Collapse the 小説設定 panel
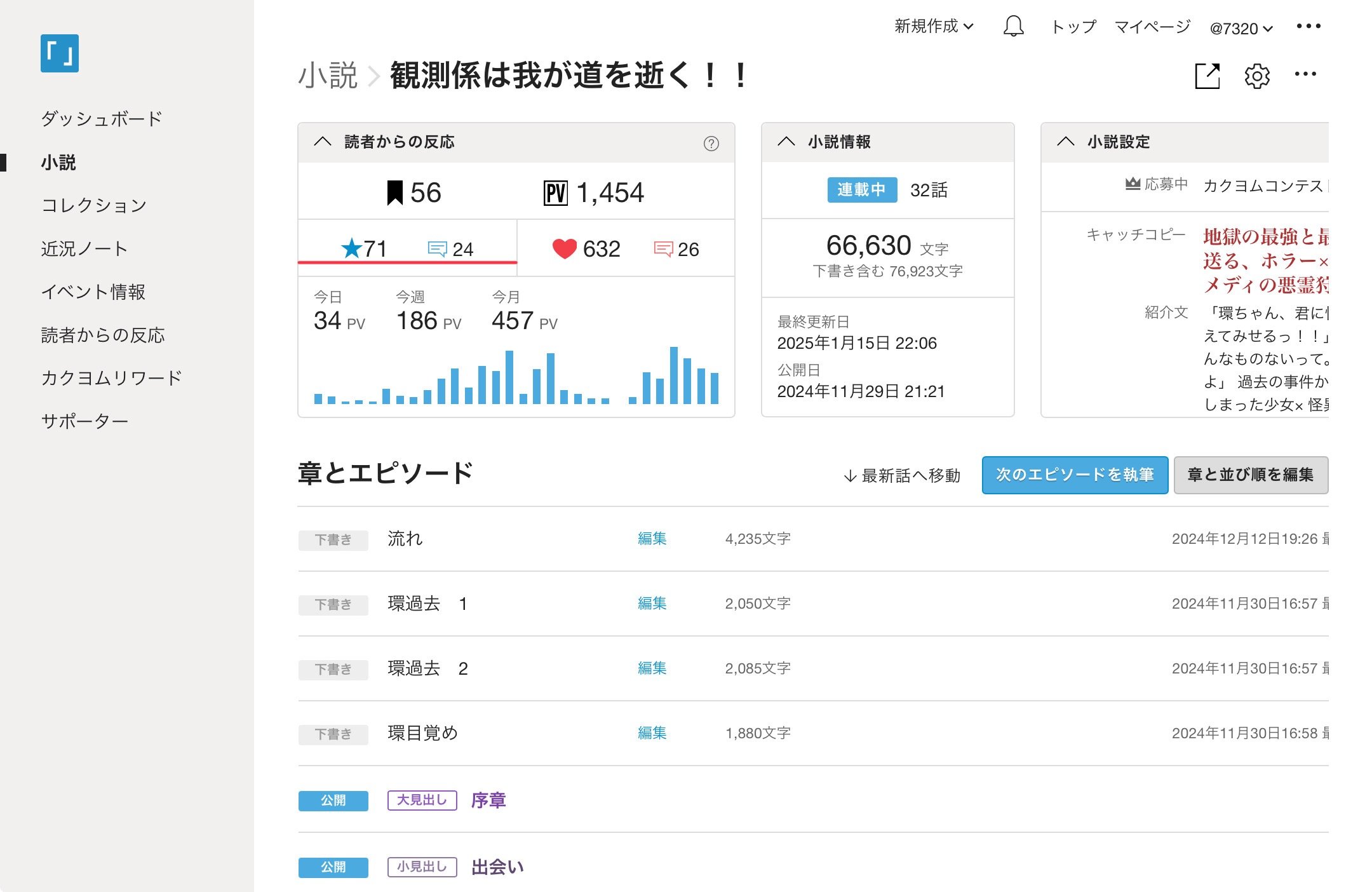This screenshot has height=892, width=1372. (x=1065, y=142)
